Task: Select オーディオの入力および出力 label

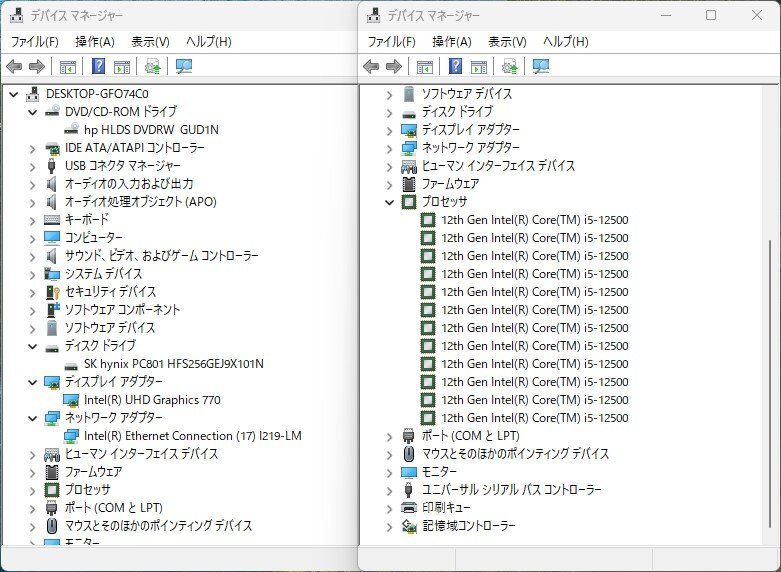Action: click(x=129, y=183)
